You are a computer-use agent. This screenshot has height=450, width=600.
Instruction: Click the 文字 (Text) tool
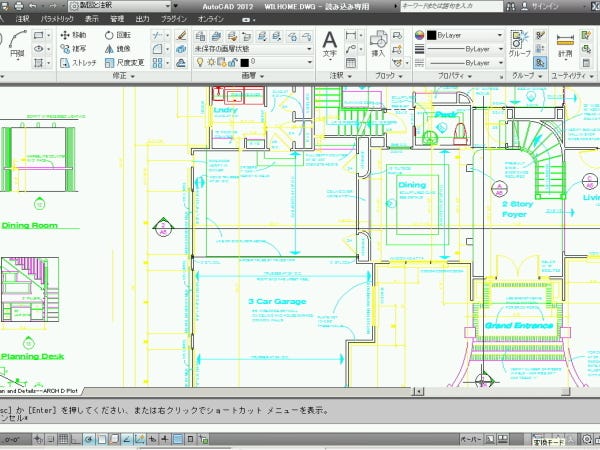pyautogui.click(x=328, y=44)
